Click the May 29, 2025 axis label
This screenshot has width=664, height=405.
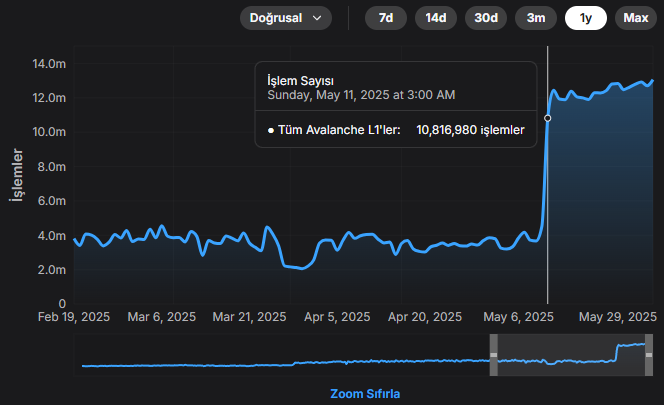coord(618,317)
